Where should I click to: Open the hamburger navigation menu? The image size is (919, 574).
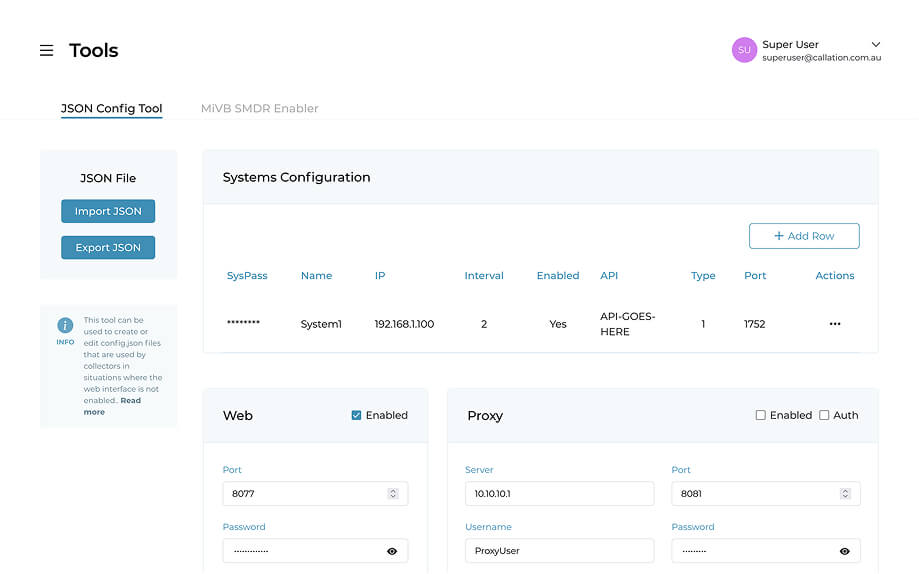[x=46, y=50]
